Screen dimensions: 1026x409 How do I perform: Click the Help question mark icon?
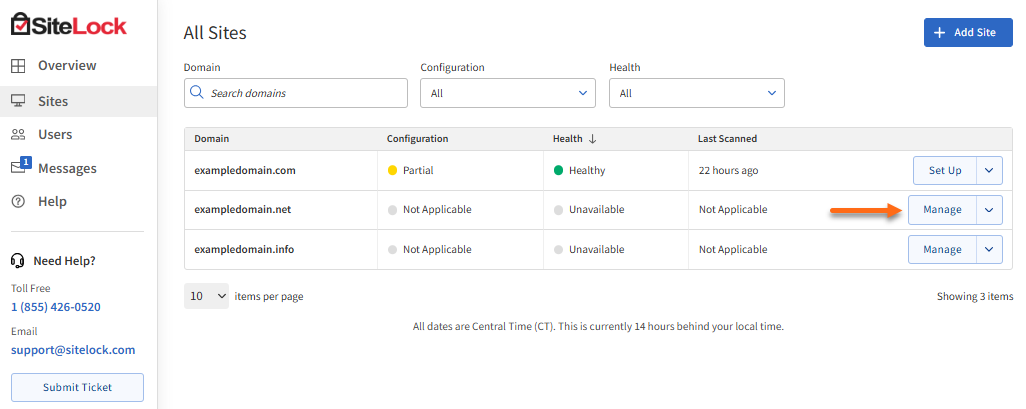click(18, 202)
